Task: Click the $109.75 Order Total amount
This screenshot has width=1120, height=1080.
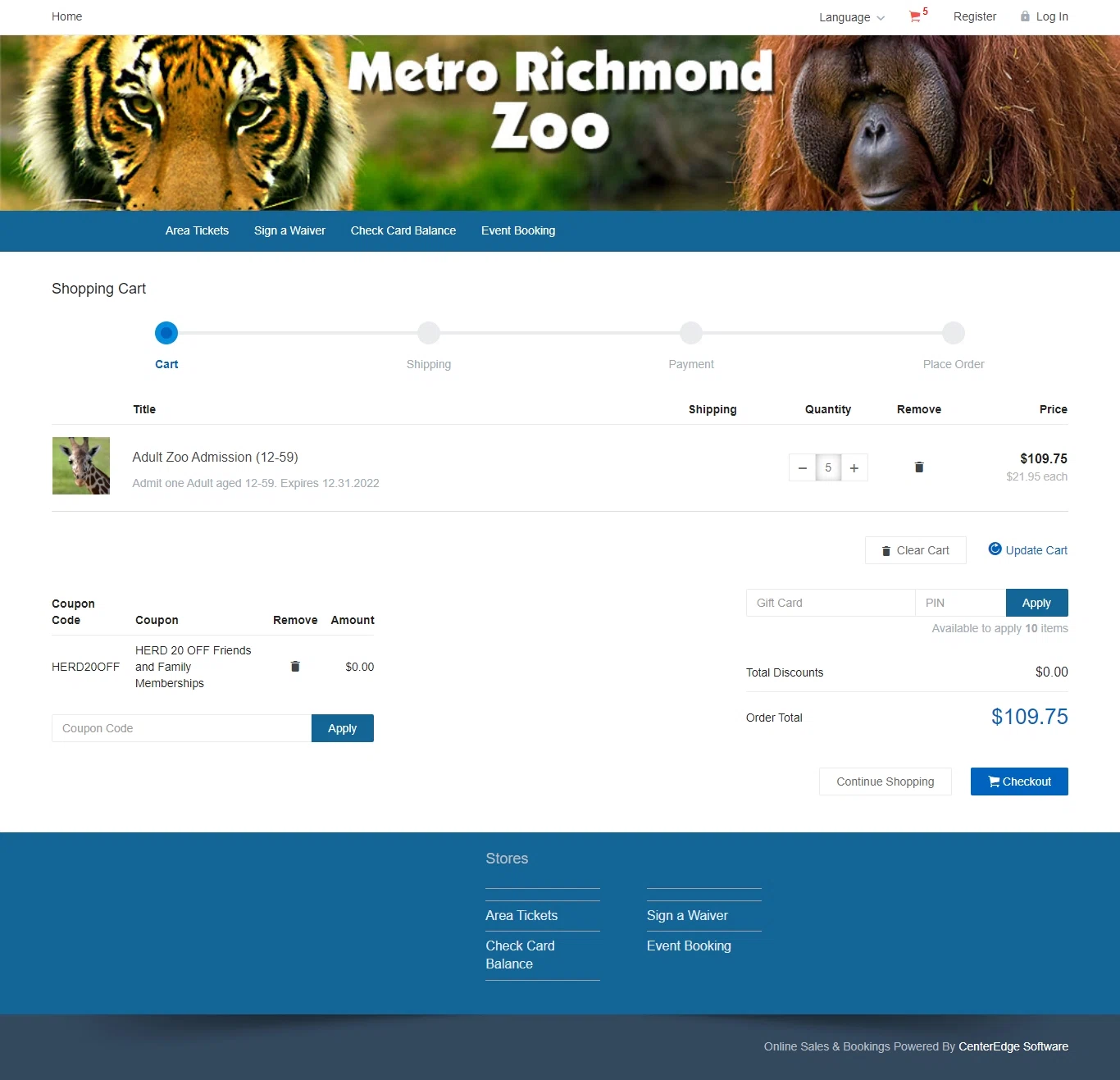Action: coord(1030,717)
